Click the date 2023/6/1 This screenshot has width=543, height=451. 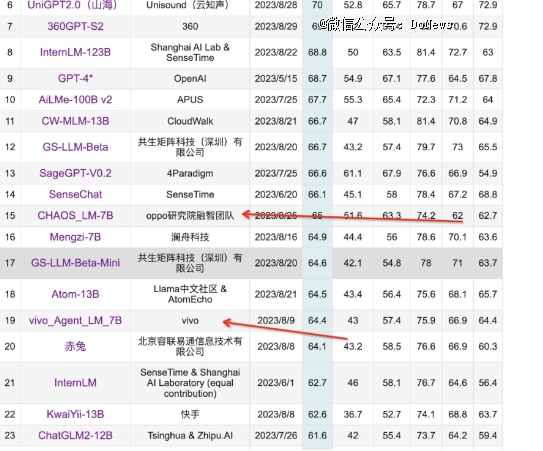click(x=276, y=383)
